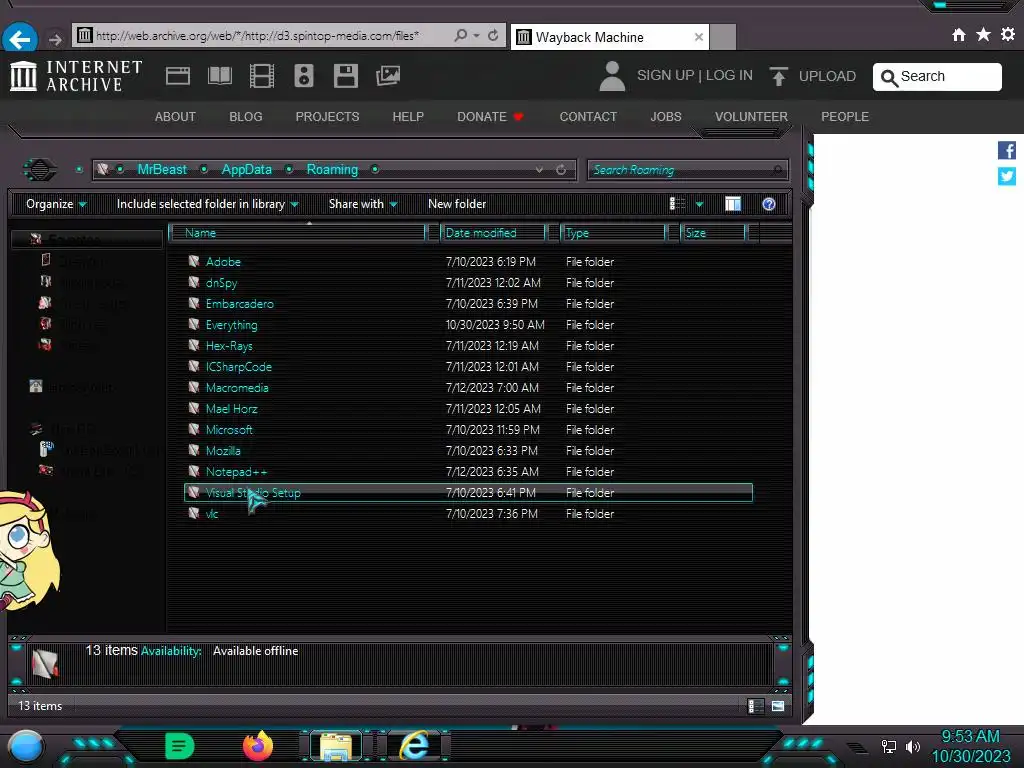This screenshot has width=1024, height=768.
Task: Open the Audio speaker icon
Action: tap(304, 76)
